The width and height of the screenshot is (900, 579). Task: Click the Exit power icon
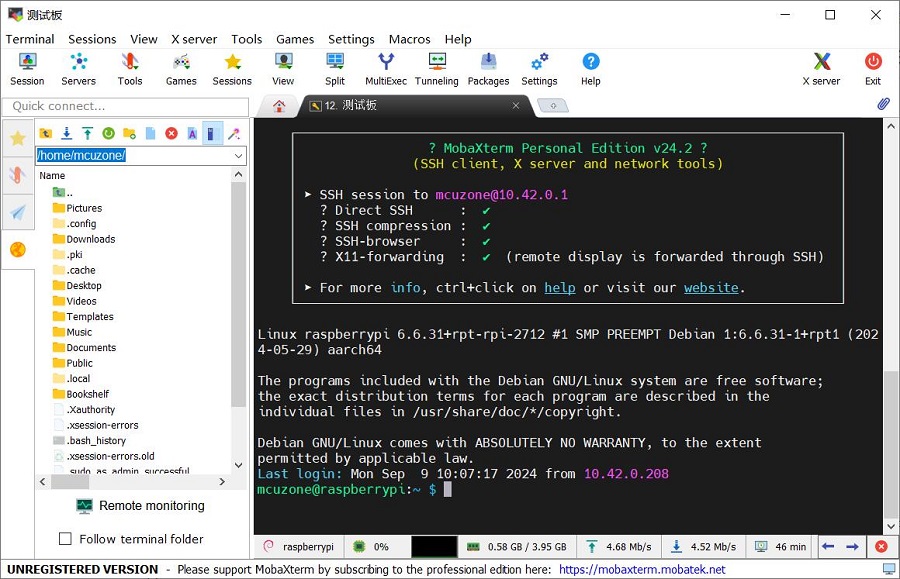(873, 69)
